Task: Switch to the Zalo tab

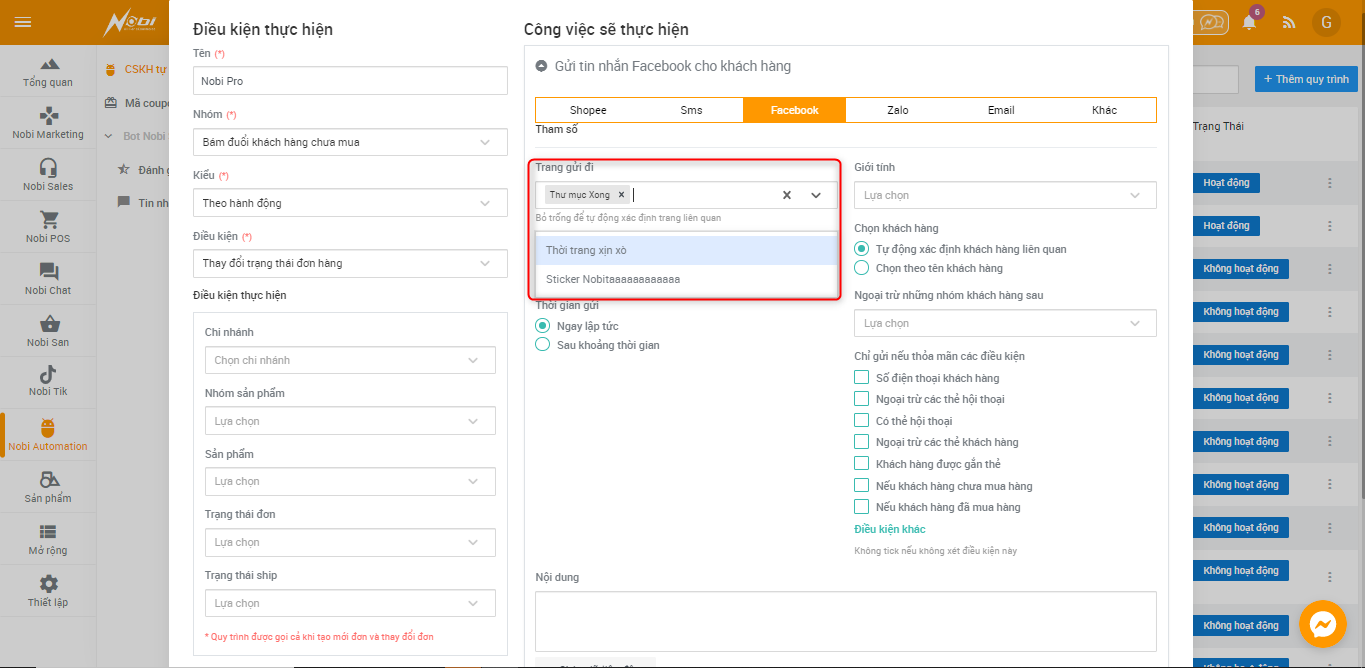Action: [897, 110]
